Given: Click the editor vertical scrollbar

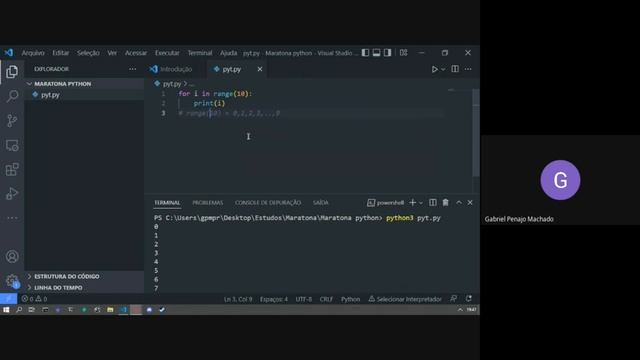Looking at the screenshot, I should 476,133.
